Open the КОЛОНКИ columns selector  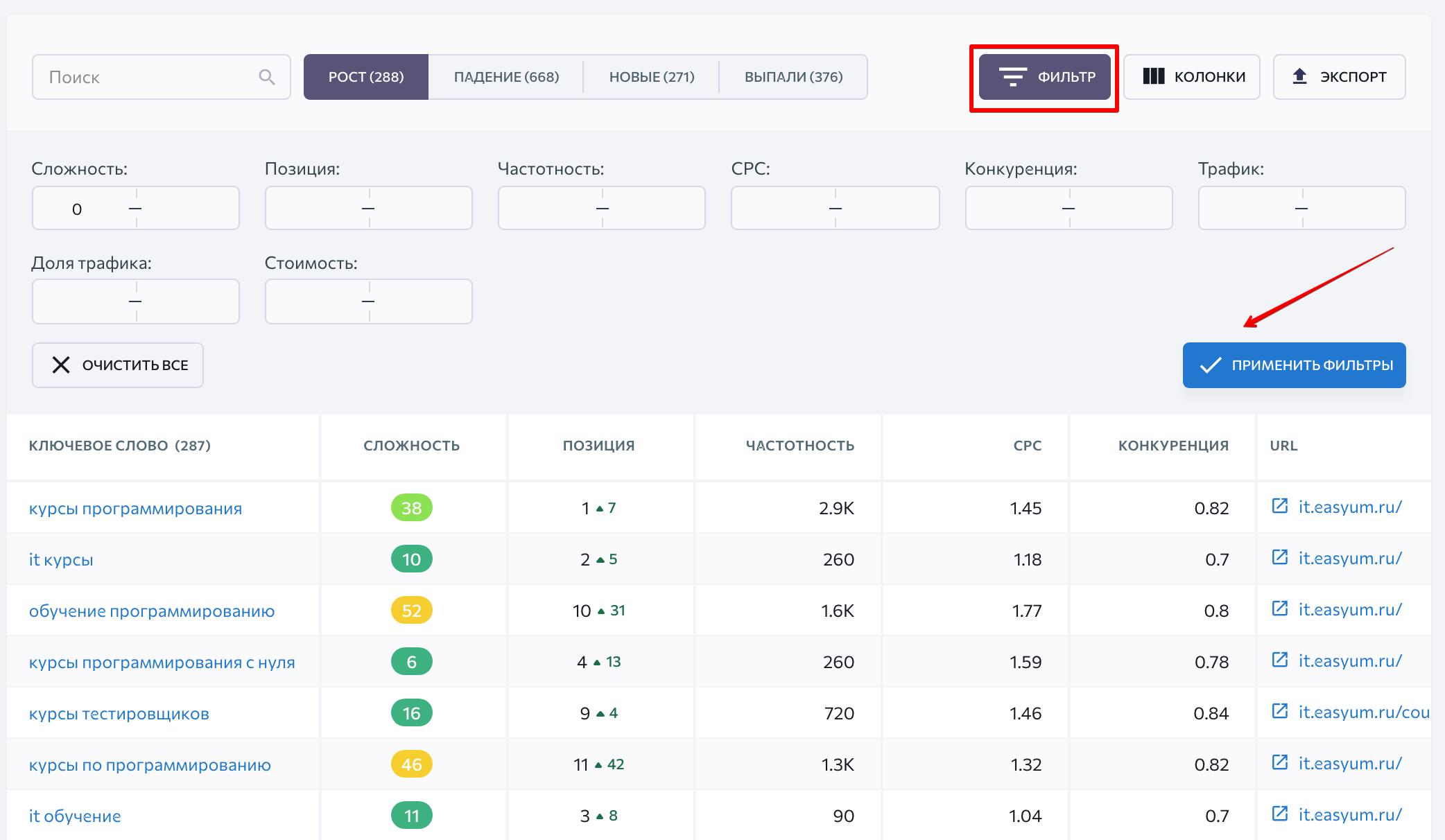click(x=1192, y=77)
